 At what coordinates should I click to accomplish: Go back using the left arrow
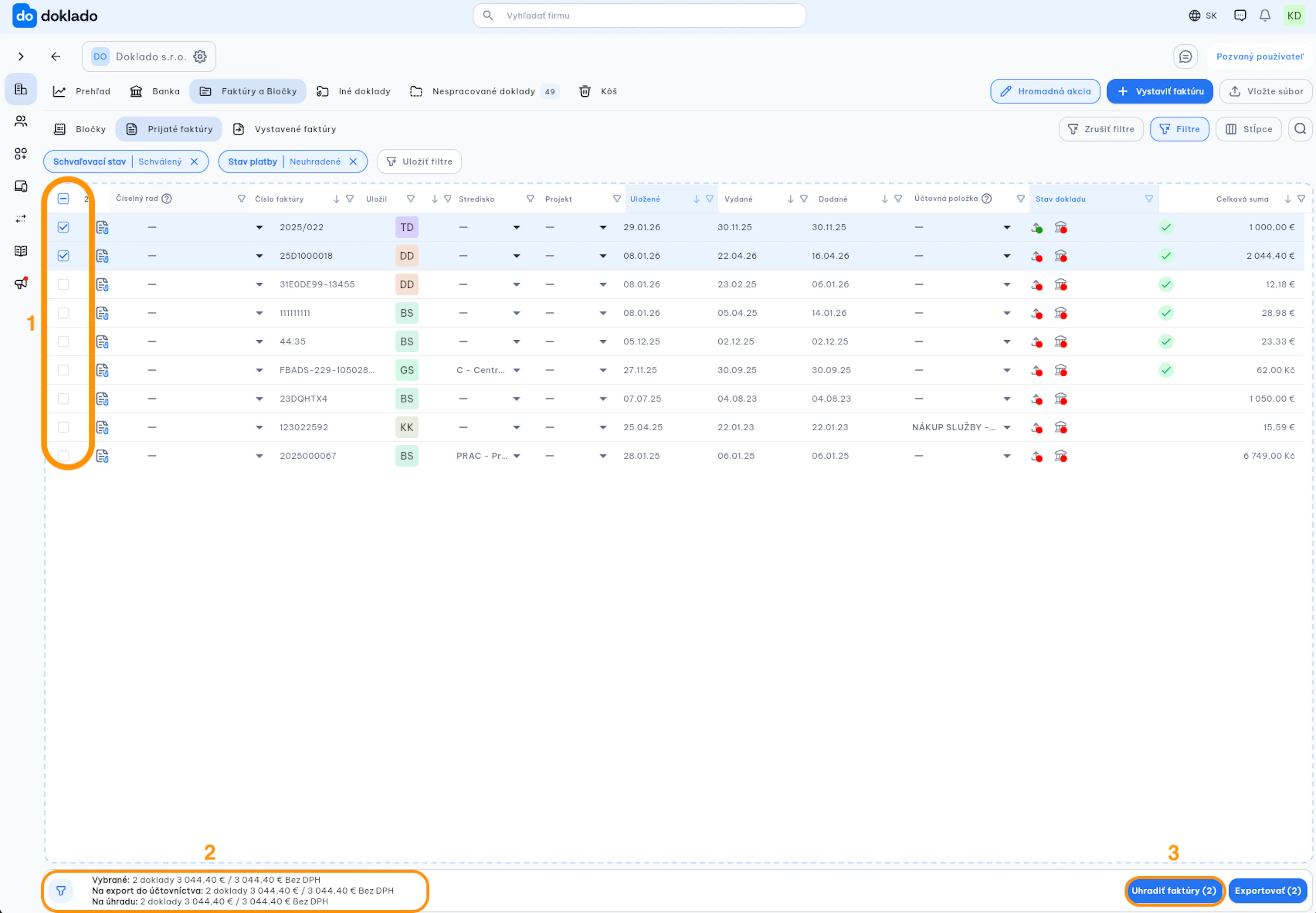coord(56,57)
